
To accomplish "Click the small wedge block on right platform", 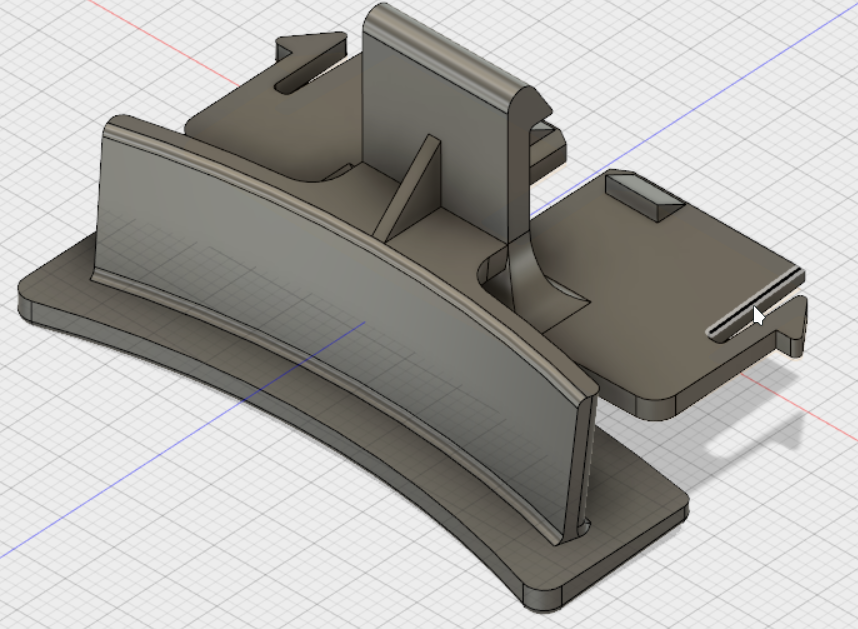I will pos(643,195).
